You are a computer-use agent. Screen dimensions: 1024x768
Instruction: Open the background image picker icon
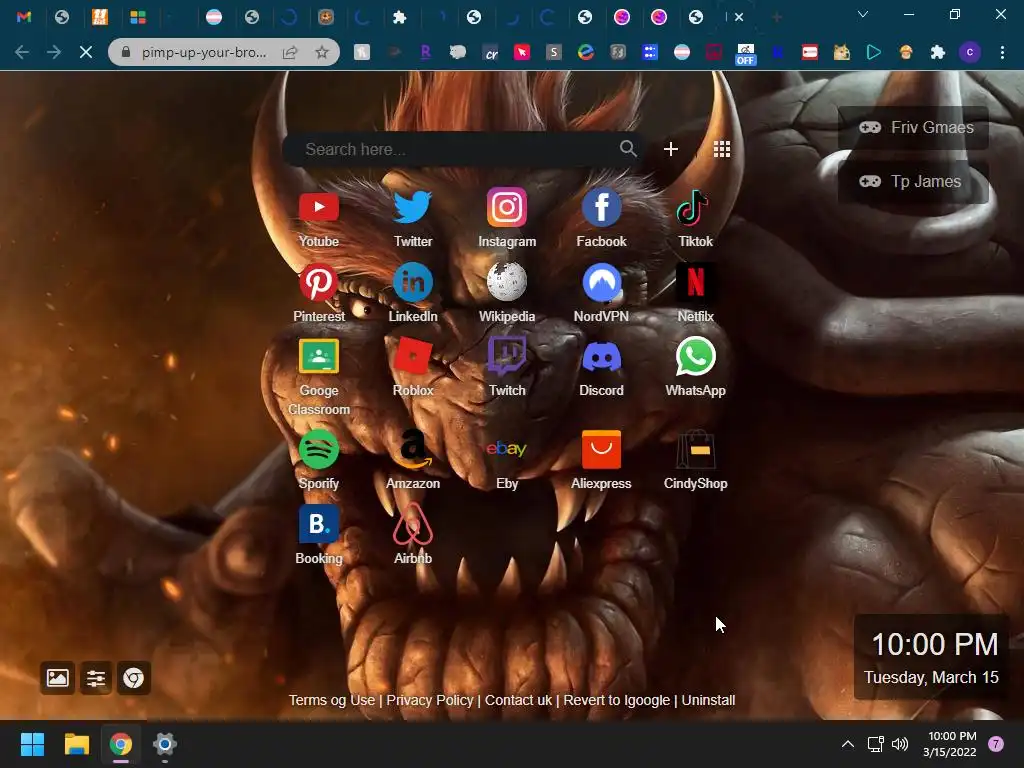pyautogui.click(x=57, y=678)
